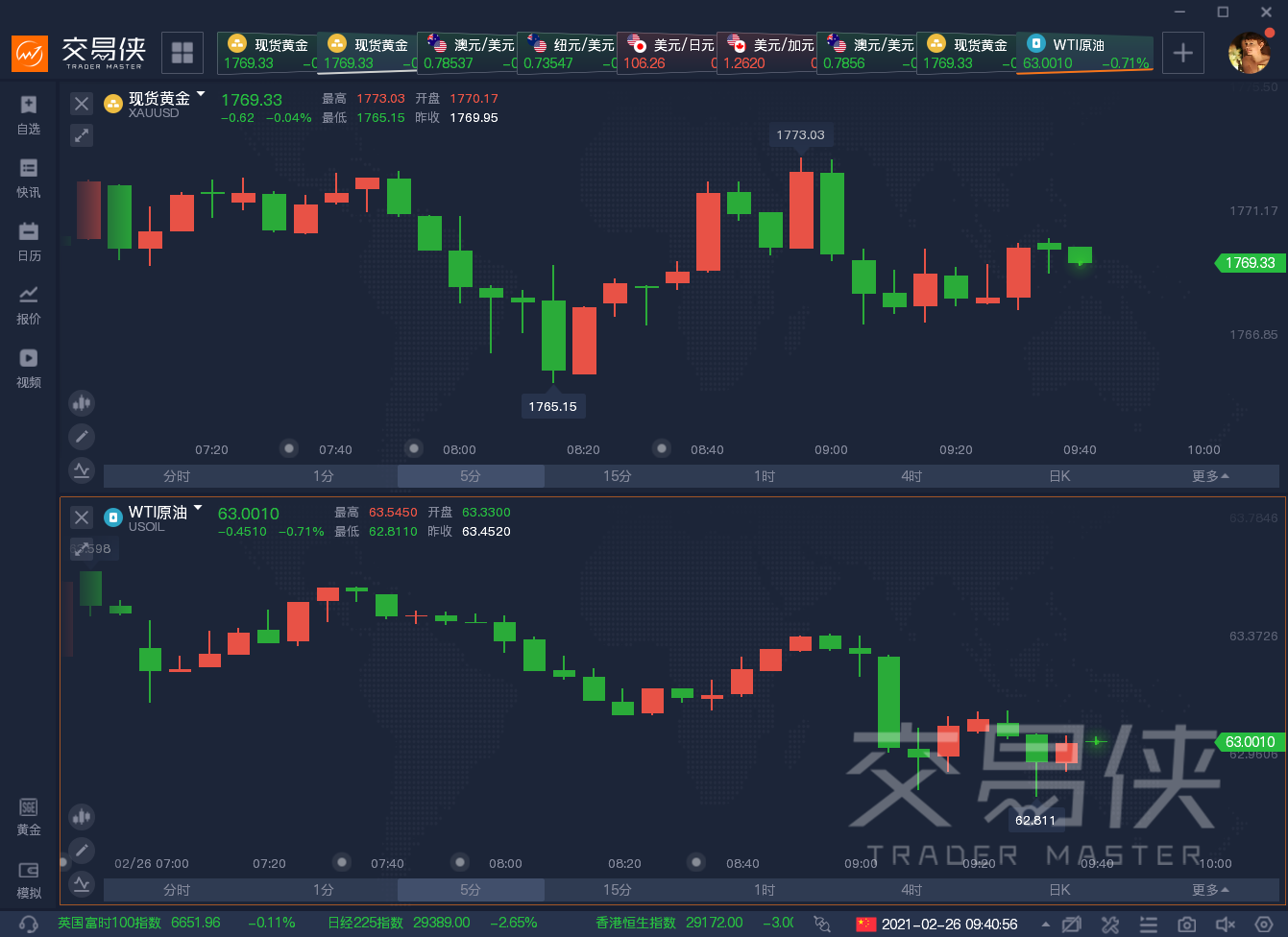1288x937 pixels.
Task: Select 日K timeframe in gold chart
Action: (x=1059, y=476)
